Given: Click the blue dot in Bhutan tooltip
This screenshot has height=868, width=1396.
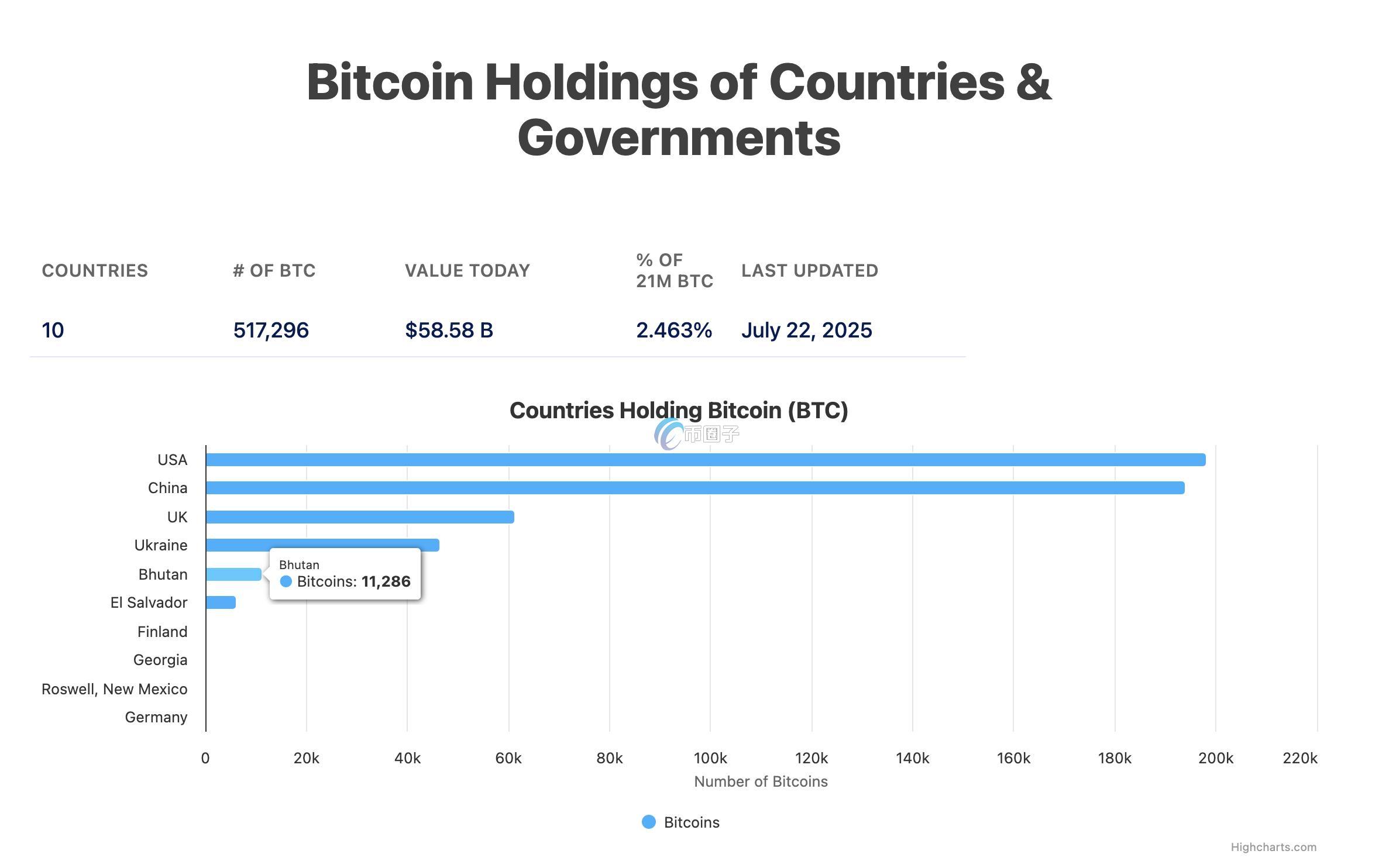Looking at the screenshot, I should click(x=286, y=581).
